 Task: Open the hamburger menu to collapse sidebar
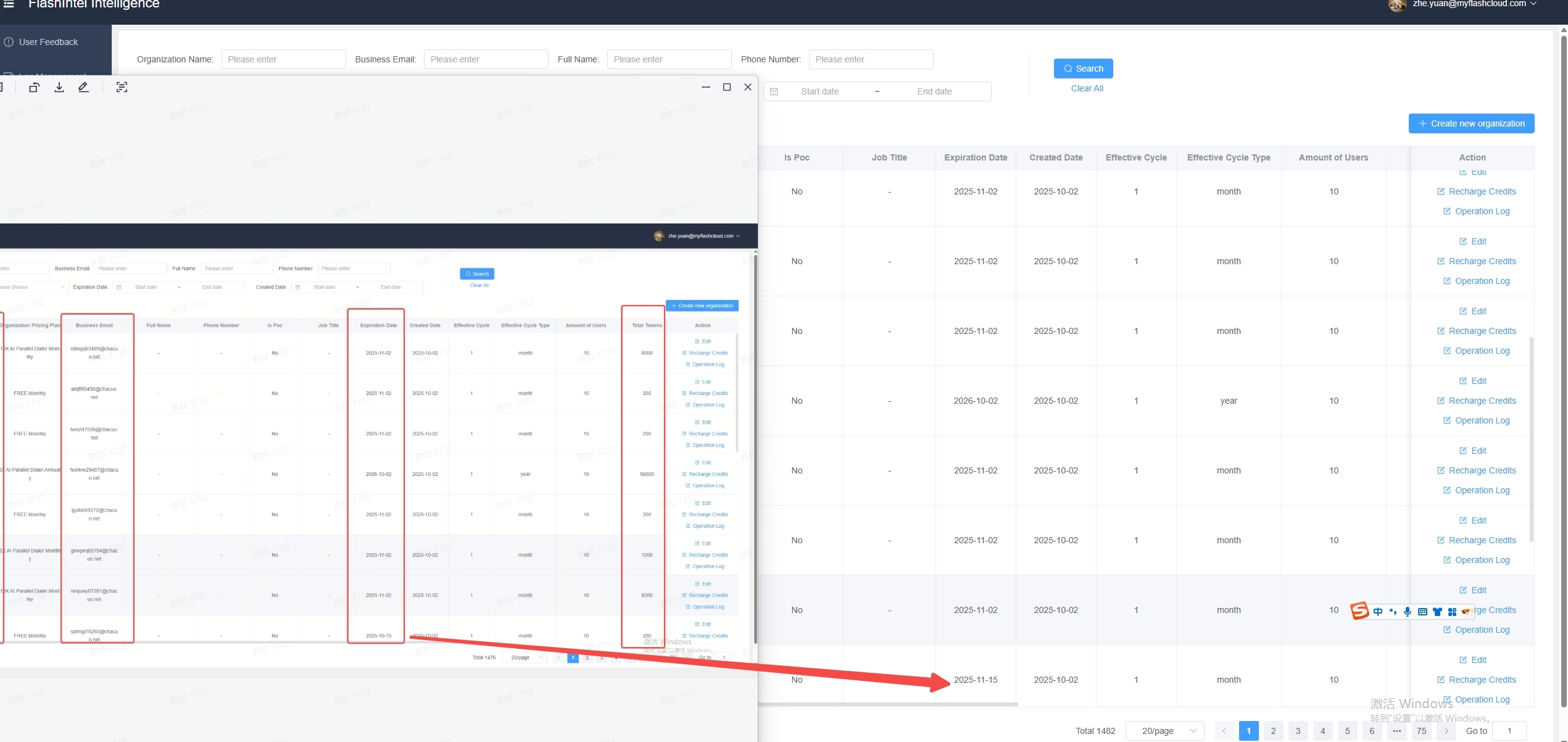[9, 4]
